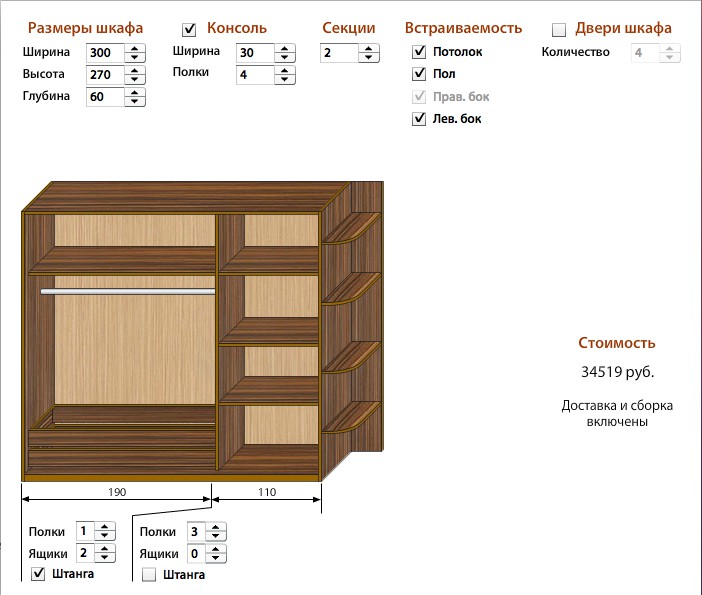Disable Штанга in the 190 section

tap(38, 574)
